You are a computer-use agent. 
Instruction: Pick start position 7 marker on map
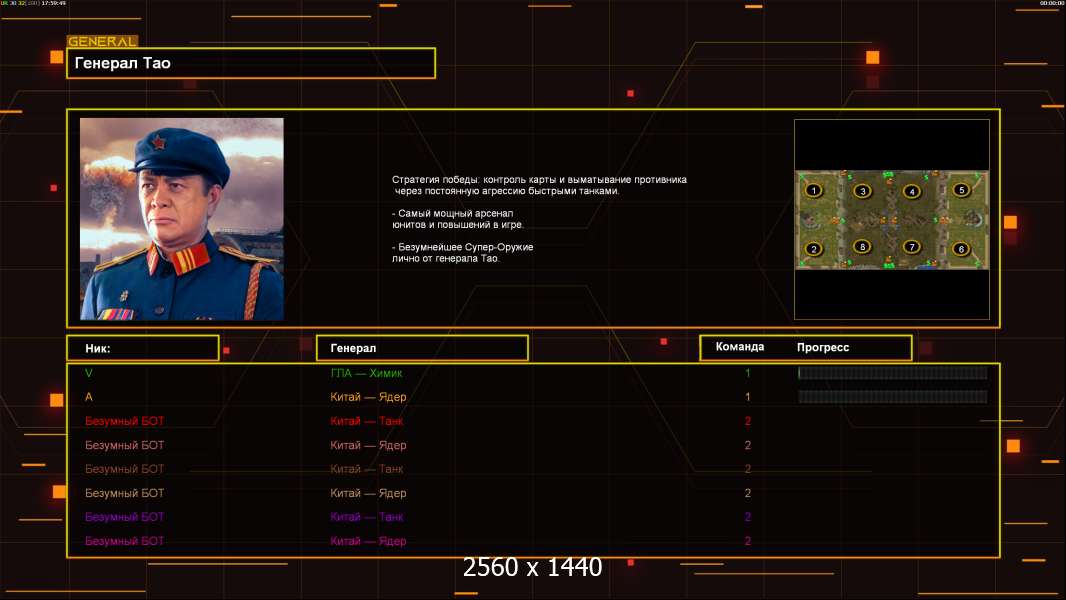click(912, 247)
